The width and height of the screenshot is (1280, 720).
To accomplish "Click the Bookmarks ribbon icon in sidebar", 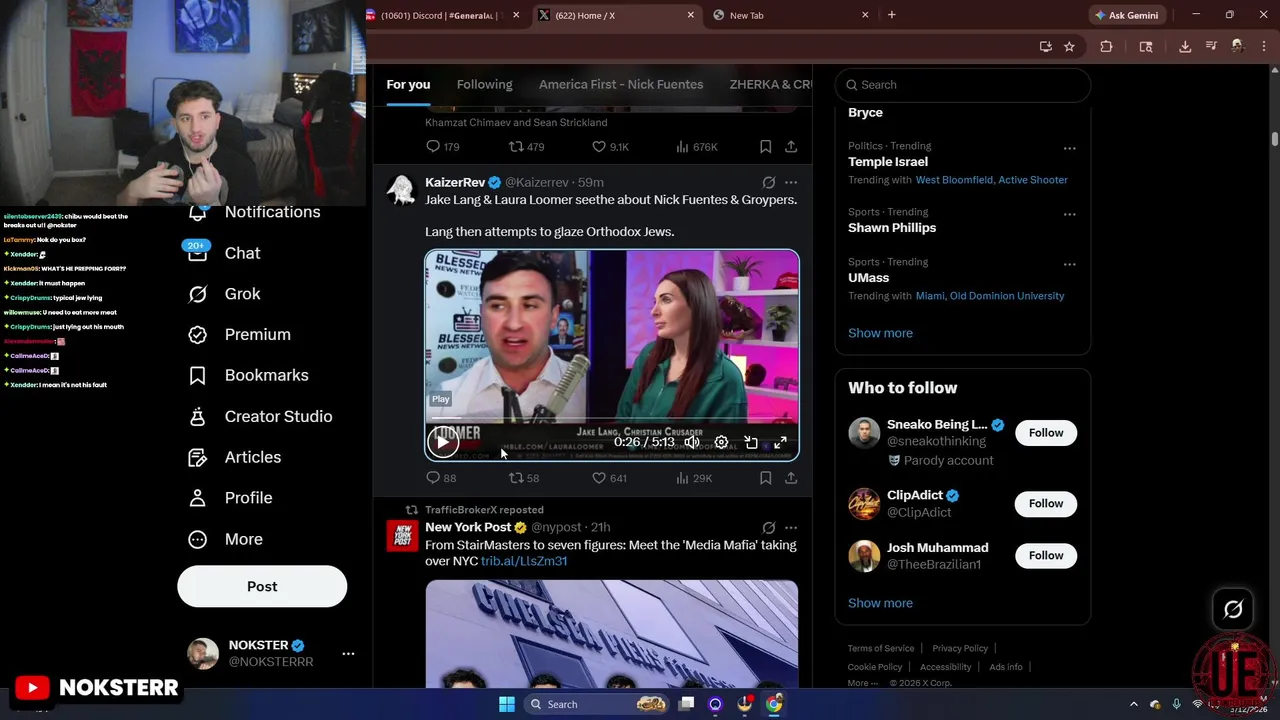I will [x=198, y=375].
